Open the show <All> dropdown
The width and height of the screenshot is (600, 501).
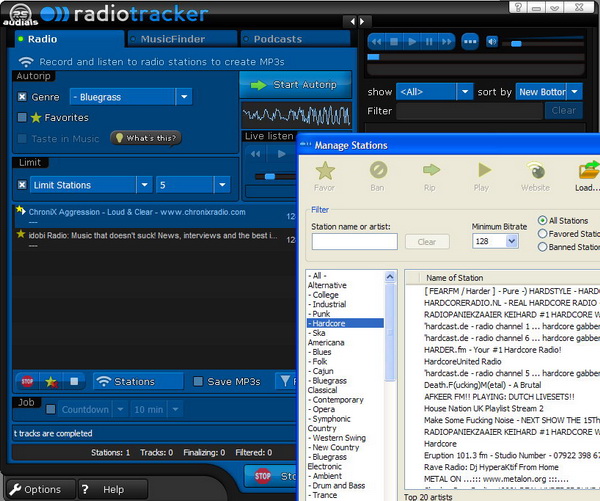465,91
